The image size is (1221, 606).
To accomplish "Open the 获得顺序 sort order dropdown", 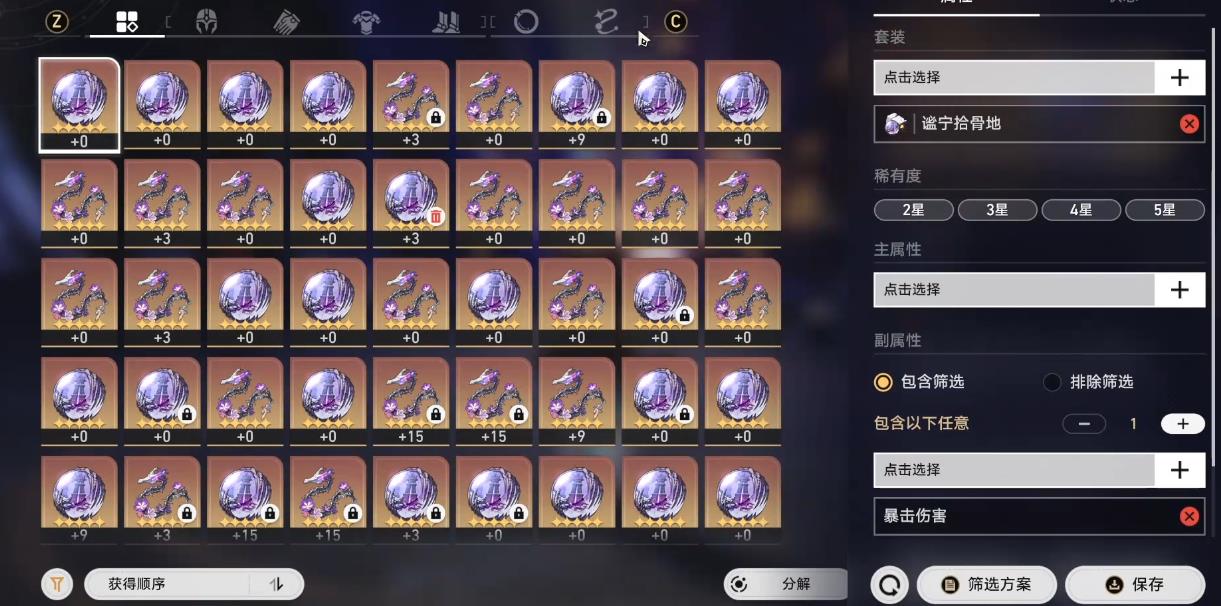I will tap(194, 584).
